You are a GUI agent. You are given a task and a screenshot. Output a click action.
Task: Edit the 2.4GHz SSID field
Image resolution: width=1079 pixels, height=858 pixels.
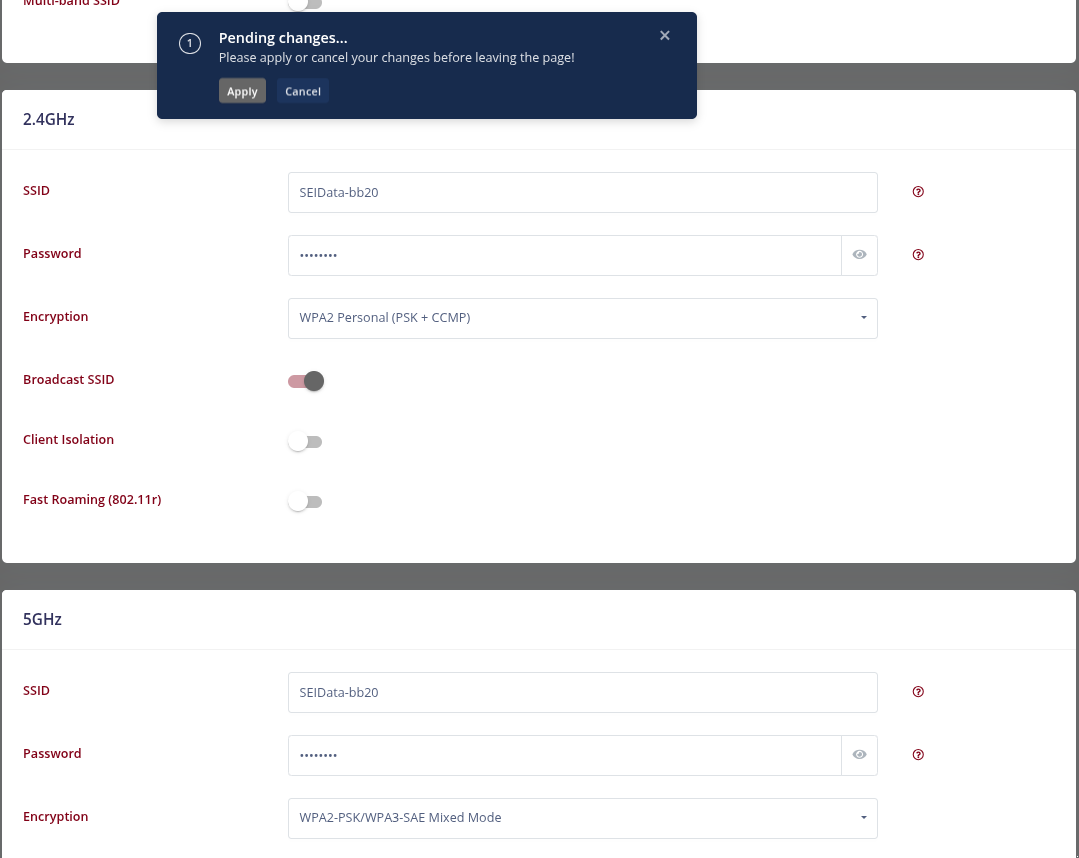[582, 193]
